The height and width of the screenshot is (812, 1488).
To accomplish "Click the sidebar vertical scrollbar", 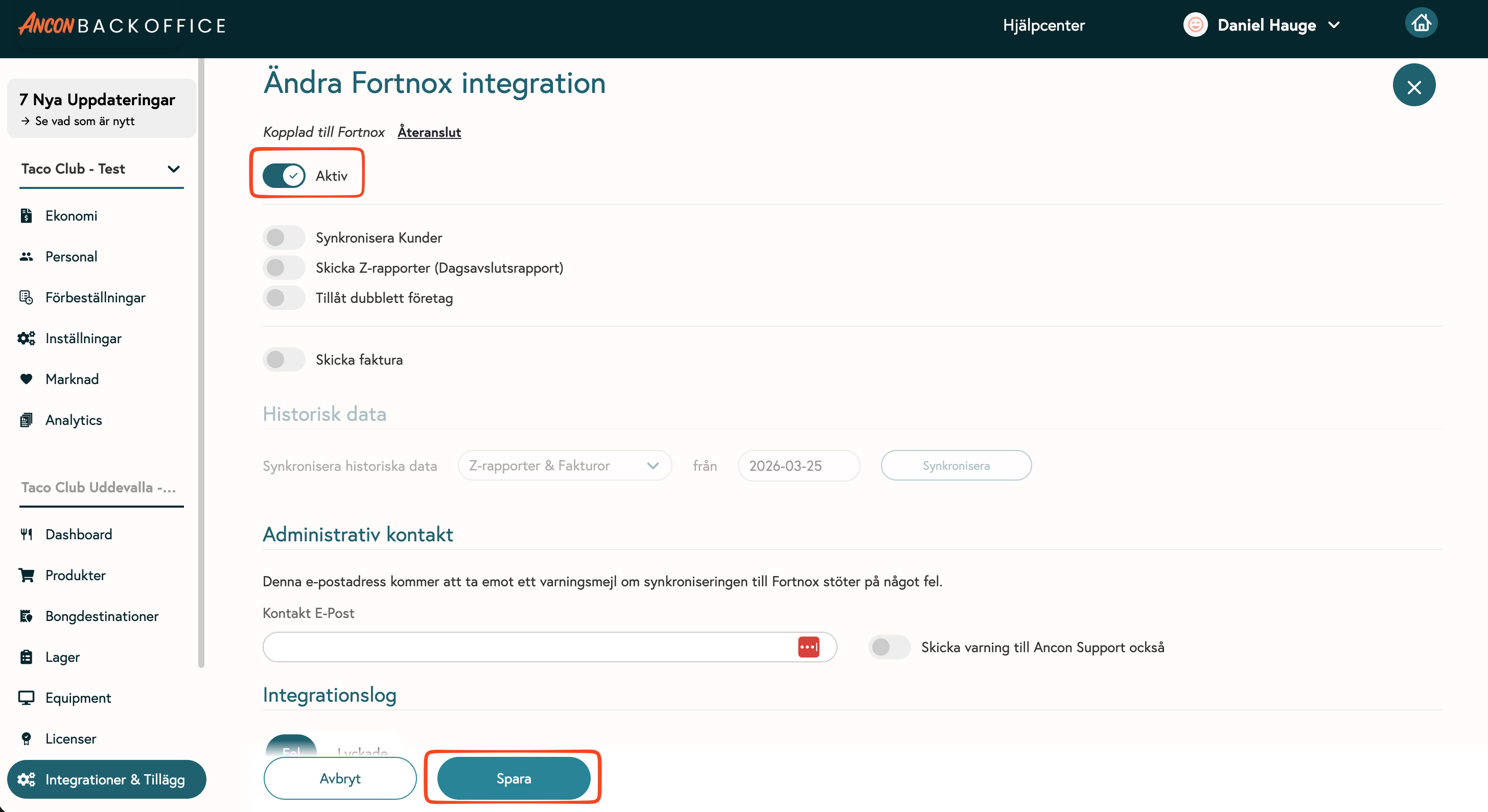I will (x=201, y=363).
